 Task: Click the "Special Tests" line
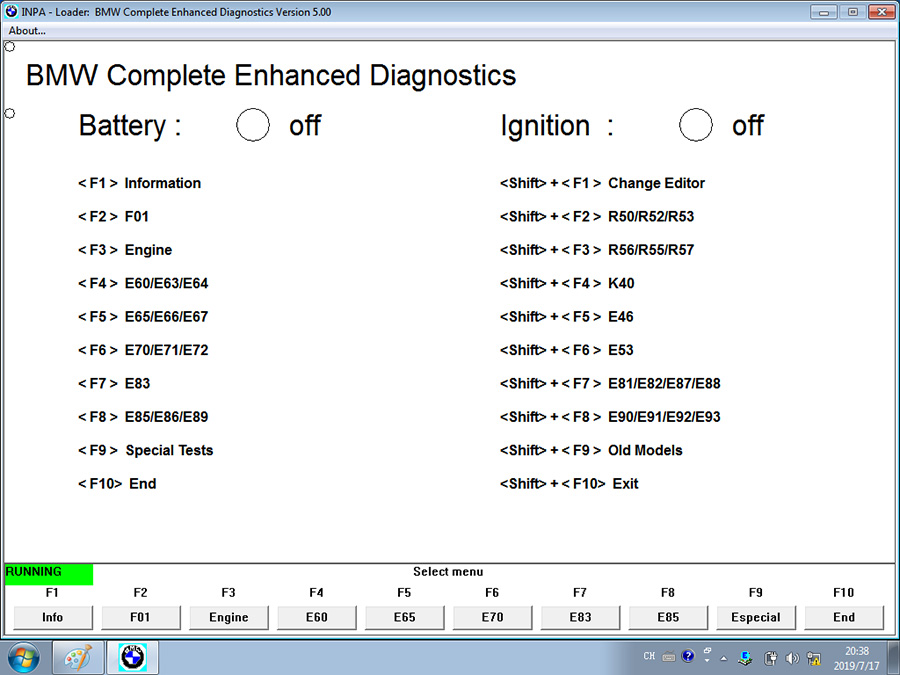(x=145, y=451)
